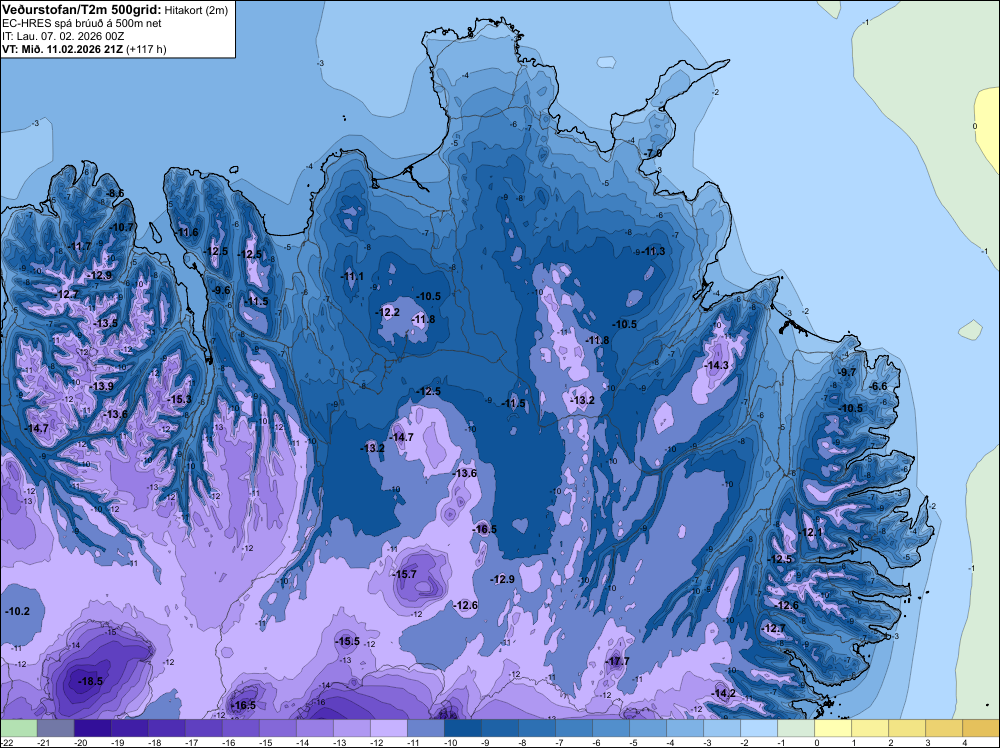
Task: Pick the -9.6 temperature label
Action: click(x=221, y=290)
